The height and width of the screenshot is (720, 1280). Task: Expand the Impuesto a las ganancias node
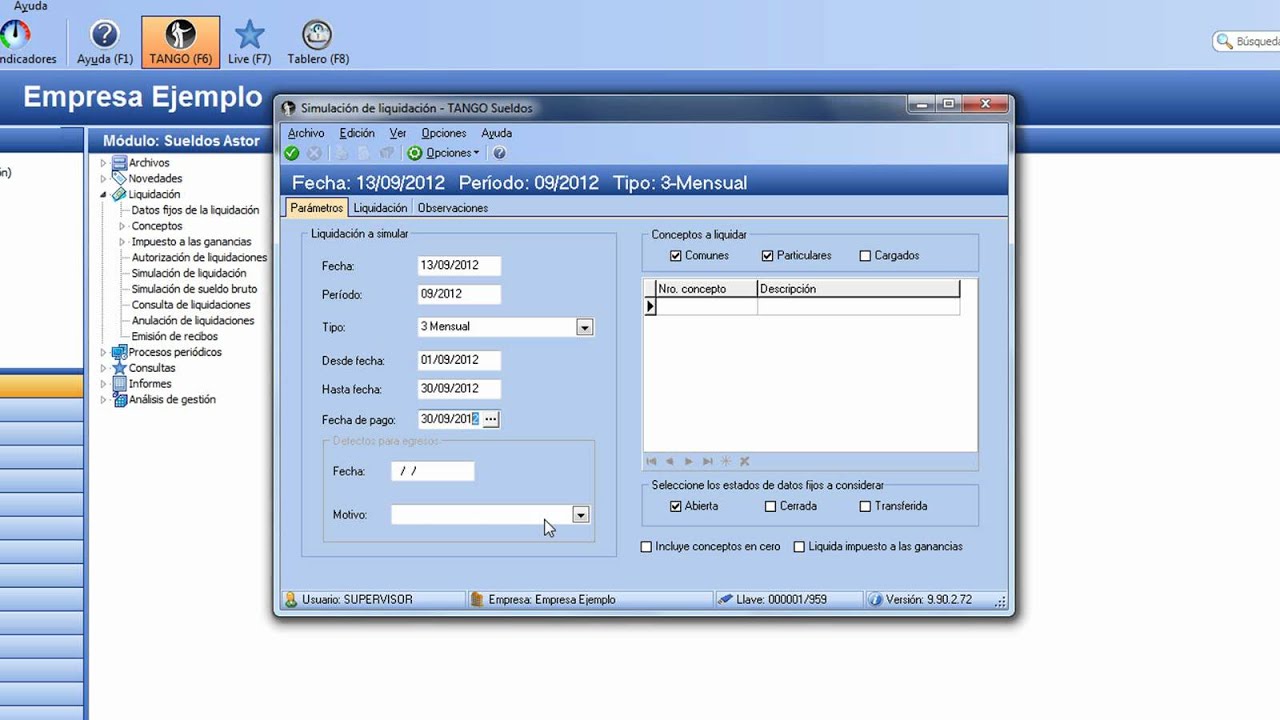point(123,242)
